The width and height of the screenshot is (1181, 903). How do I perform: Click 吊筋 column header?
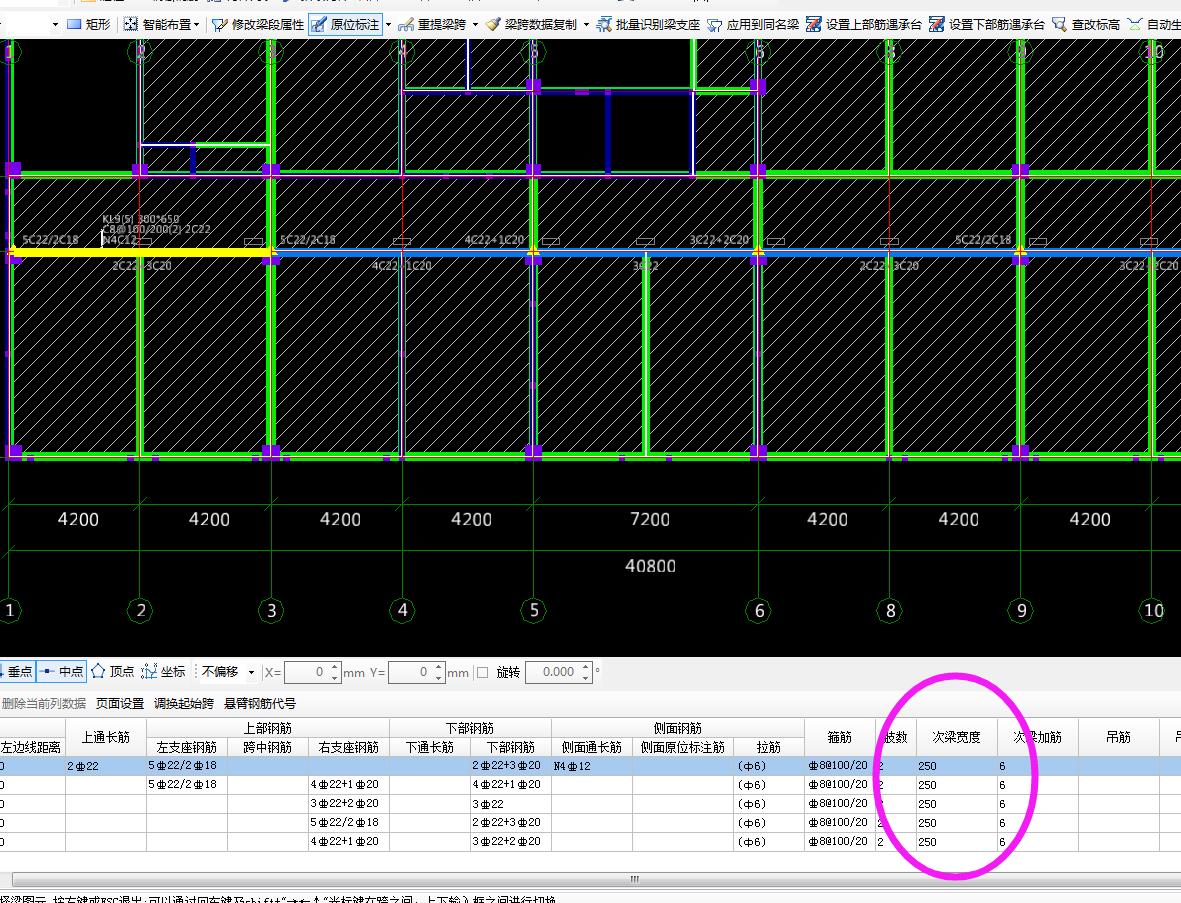tap(1118, 737)
